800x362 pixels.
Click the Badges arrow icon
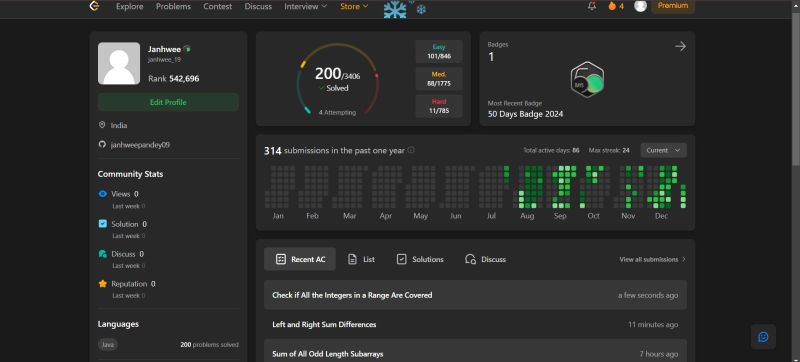tap(680, 46)
